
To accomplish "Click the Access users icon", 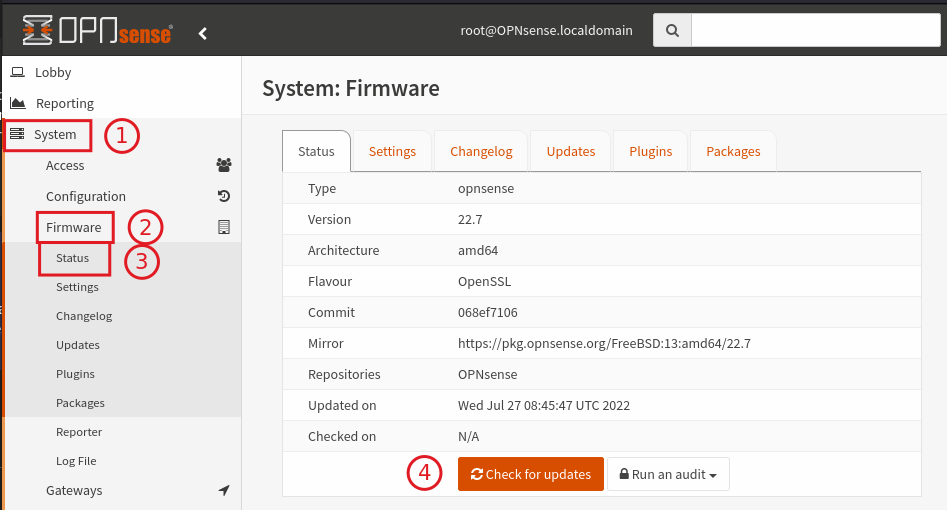I will tap(224, 165).
